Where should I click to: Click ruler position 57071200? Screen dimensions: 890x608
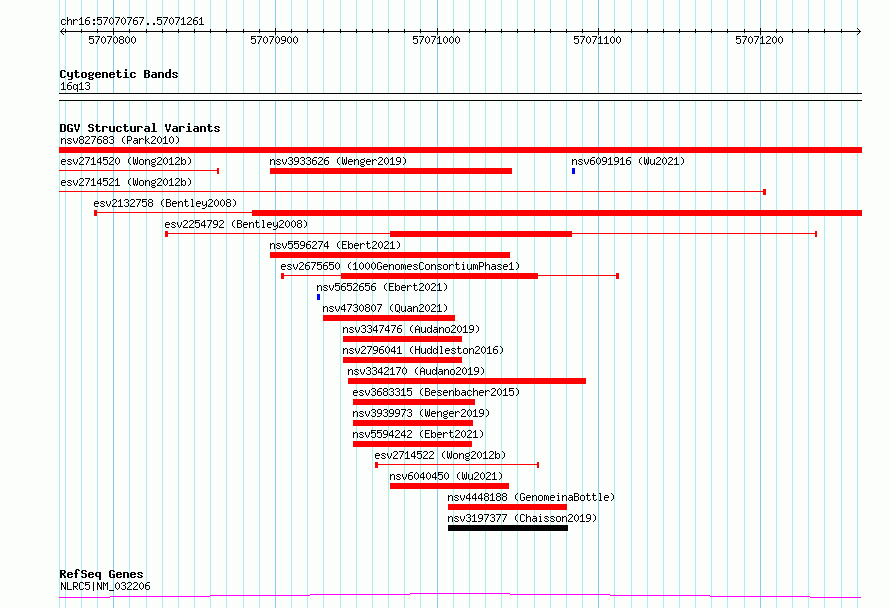759,40
